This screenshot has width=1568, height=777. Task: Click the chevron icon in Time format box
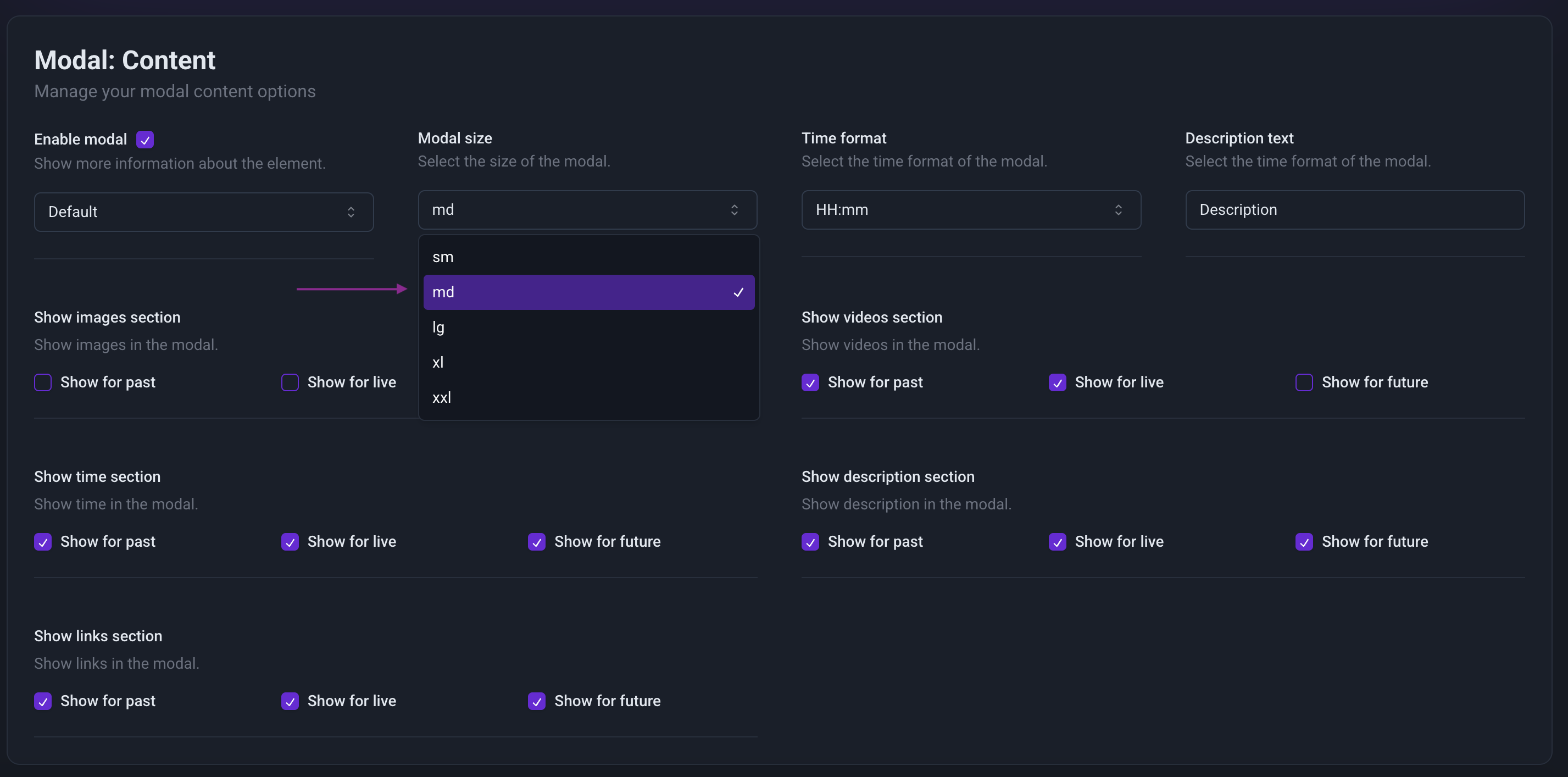[x=1118, y=210]
